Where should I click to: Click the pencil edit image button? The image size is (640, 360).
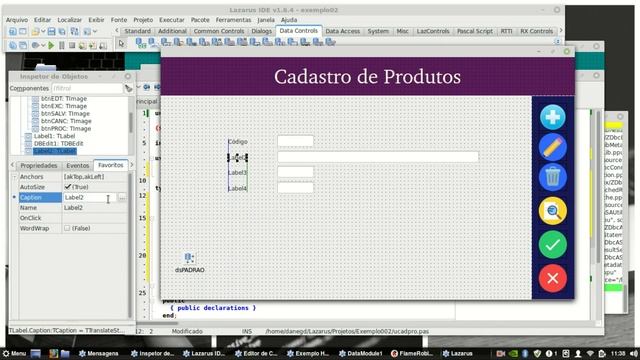click(553, 147)
